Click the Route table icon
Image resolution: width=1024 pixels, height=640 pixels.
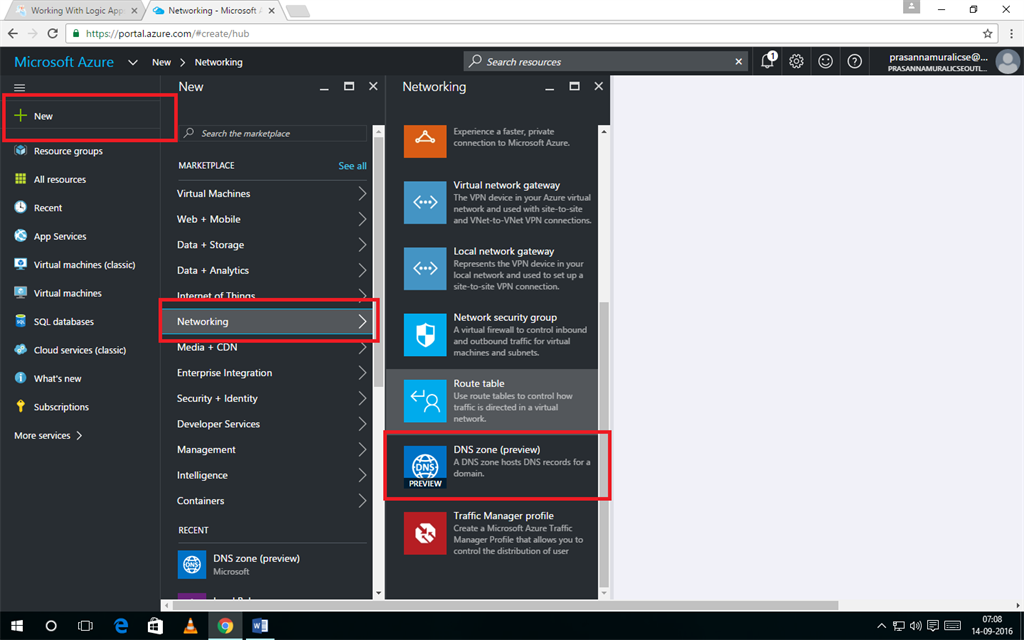click(x=425, y=400)
